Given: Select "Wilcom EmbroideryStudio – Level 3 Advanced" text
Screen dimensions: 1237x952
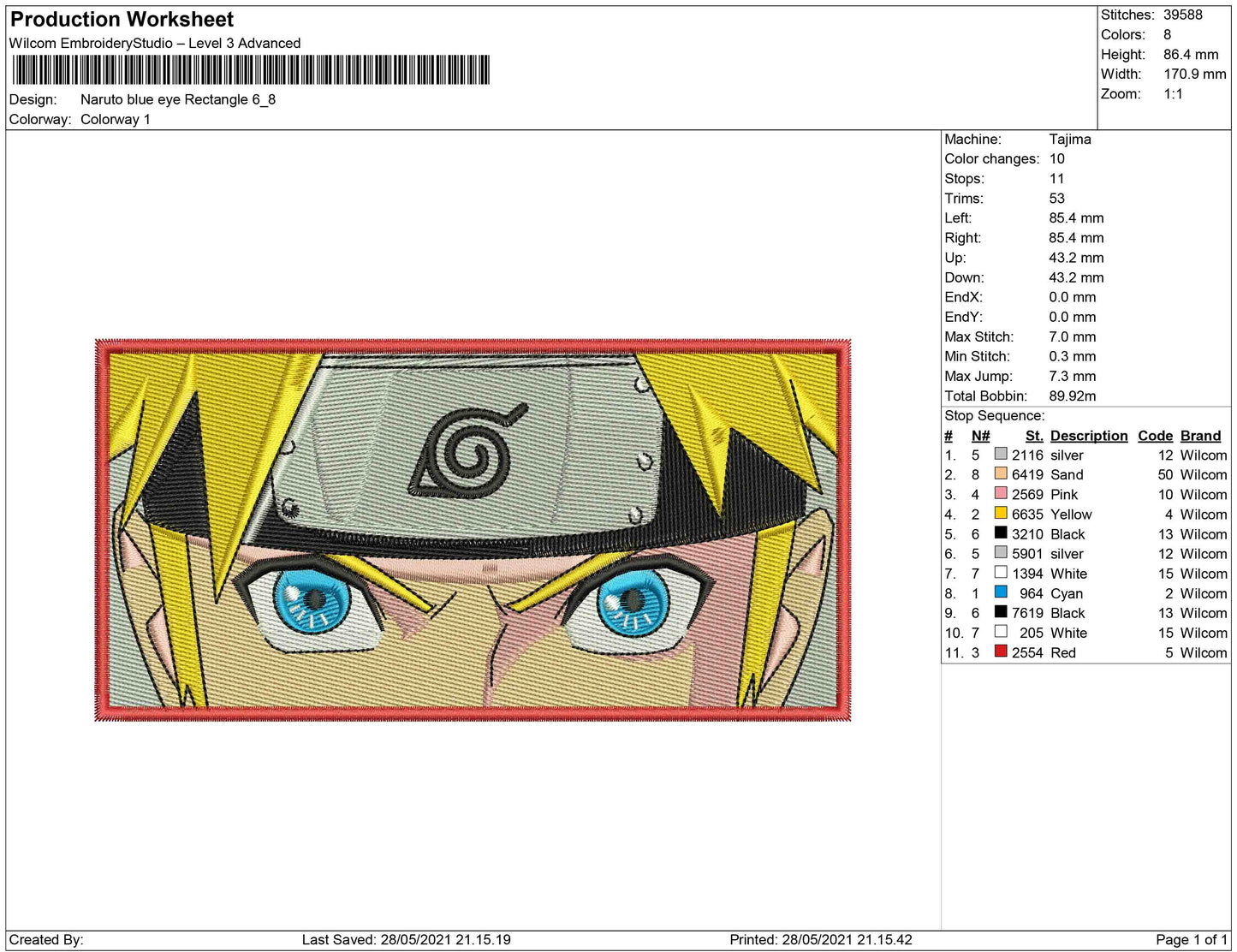Looking at the screenshot, I should coord(155,43).
